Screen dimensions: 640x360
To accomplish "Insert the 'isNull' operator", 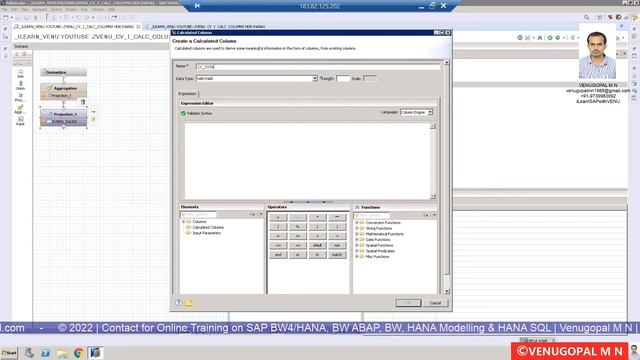I will pyautogui.click(x=317, y=245).
